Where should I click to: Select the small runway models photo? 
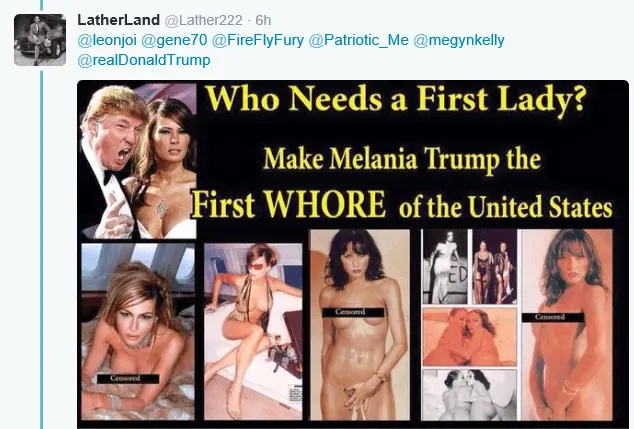tap(495, 267)
